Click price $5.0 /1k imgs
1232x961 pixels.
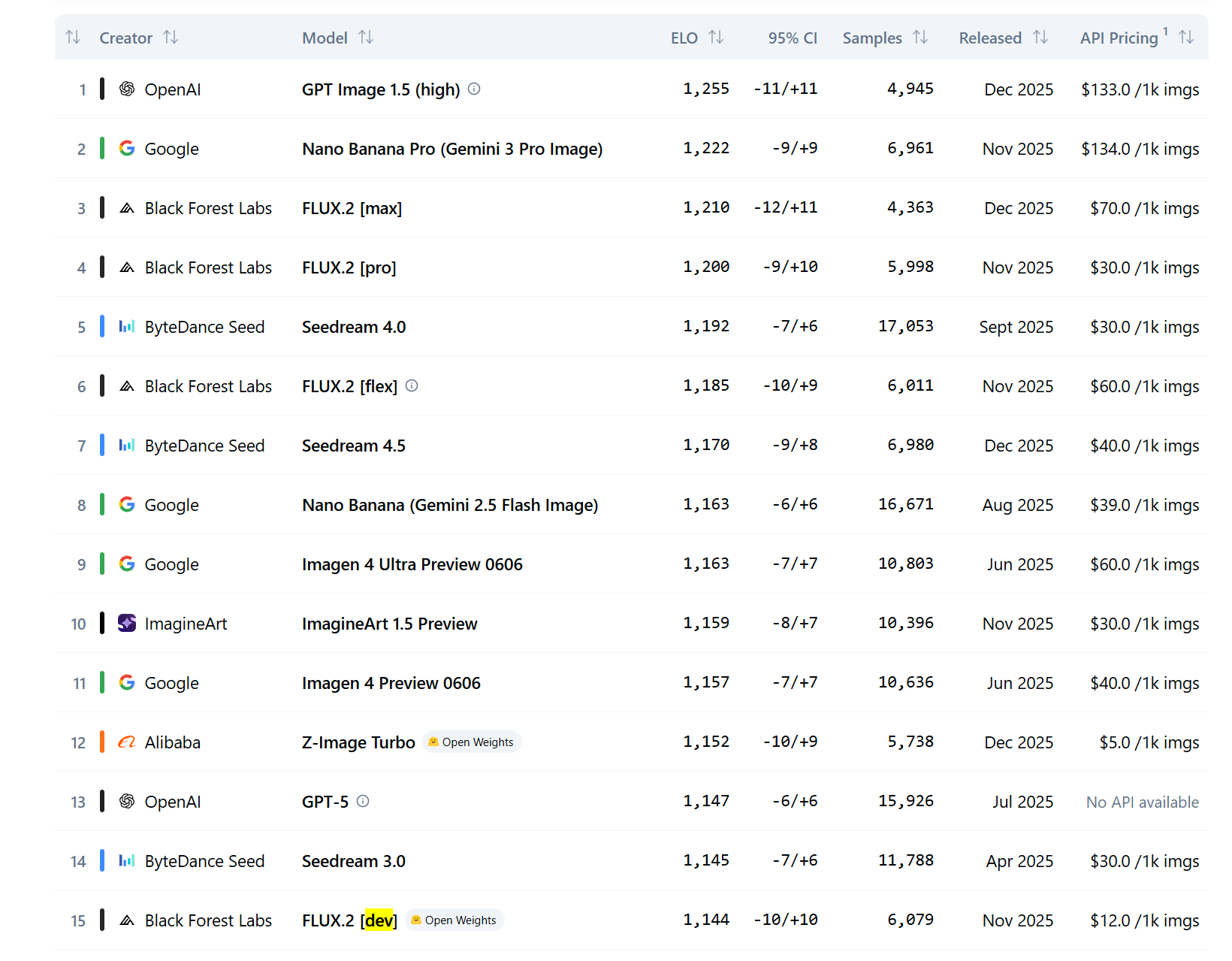1149,742
